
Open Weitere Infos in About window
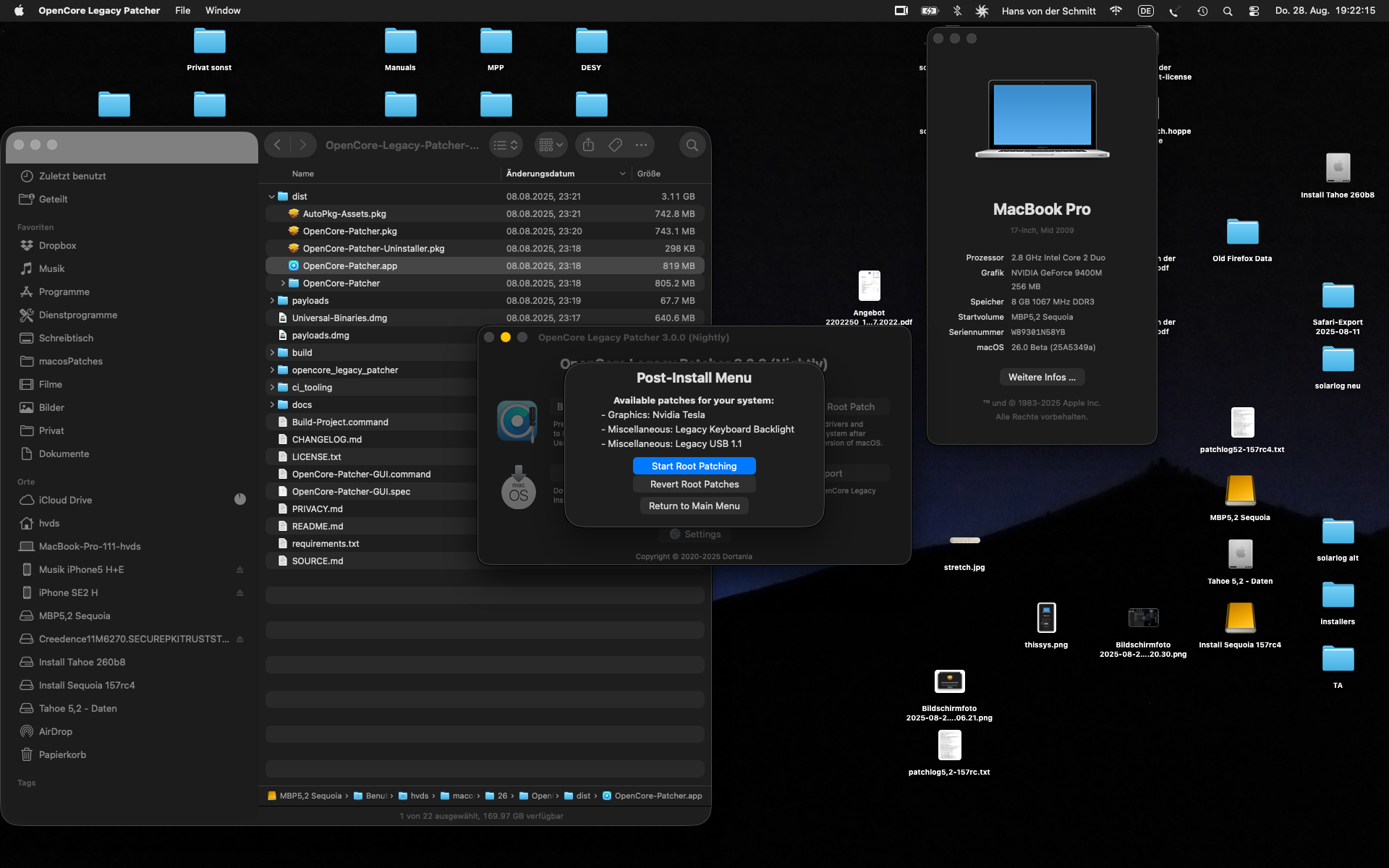[1041, 377]
